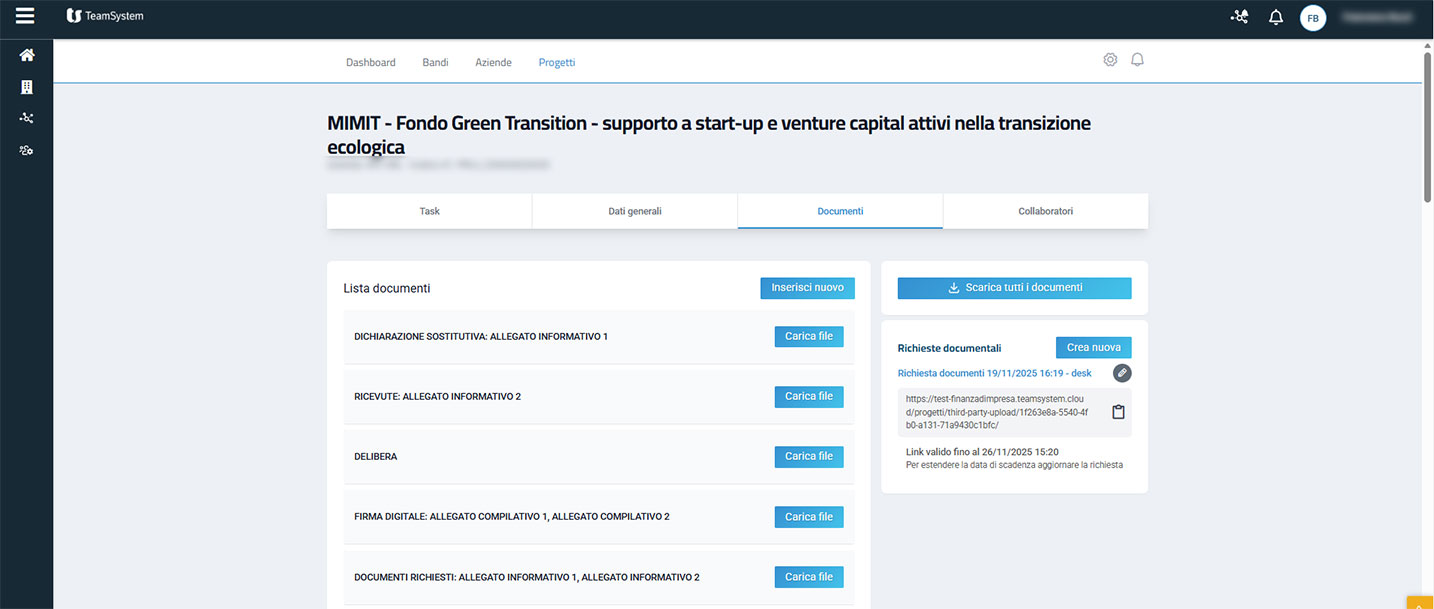Click the home icon in sidebar
This screenshot has width=1434, height=609.
pos(27,56)
